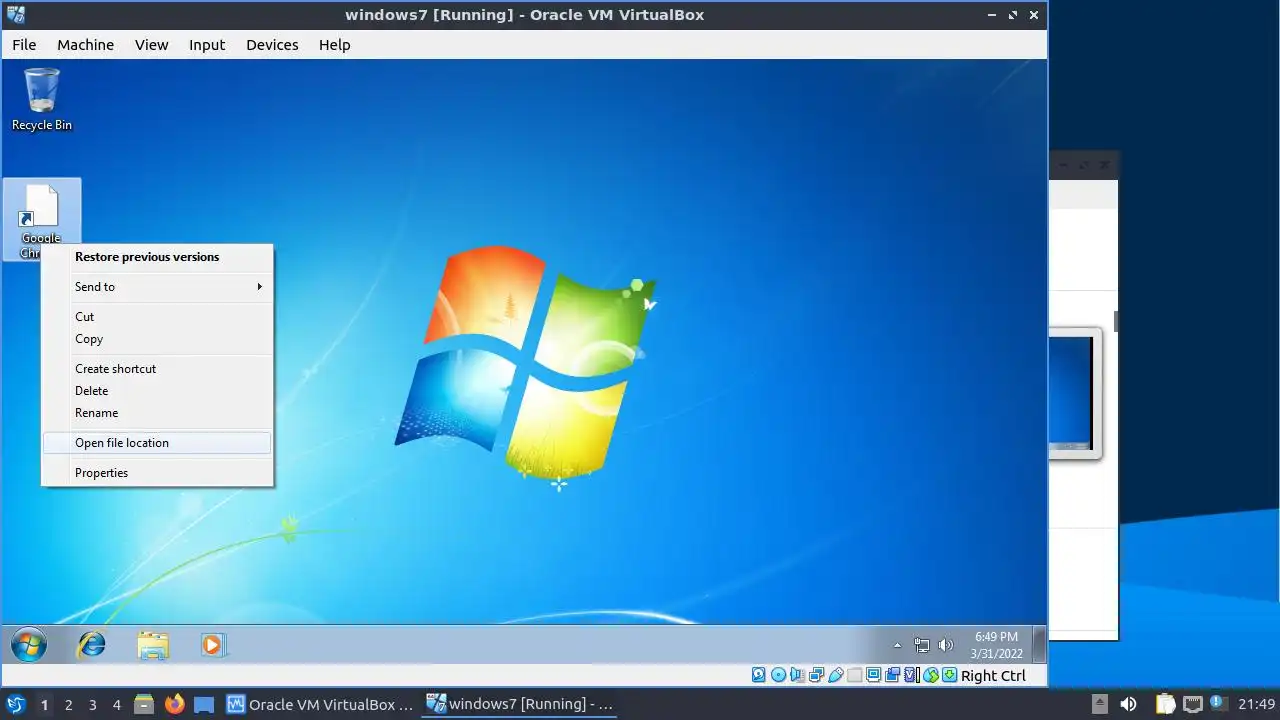Open the VirtualBox File menu
The width and height of the screenshot is (1280, 720).
(x=24, y=45)
